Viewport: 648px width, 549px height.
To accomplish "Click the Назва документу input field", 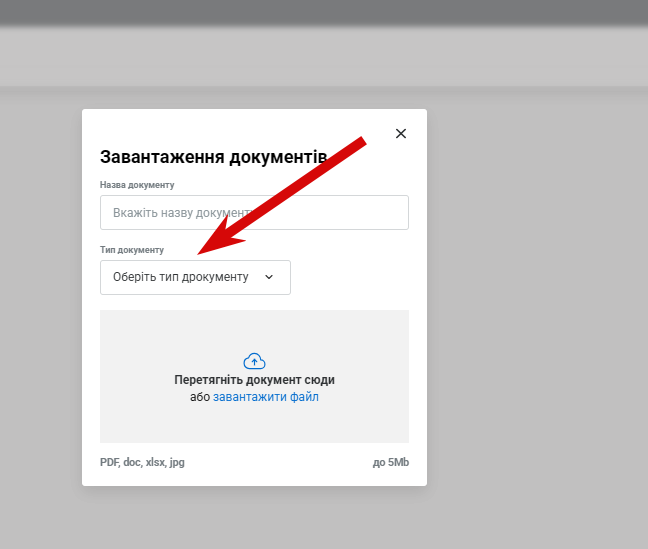I will 254,212.
